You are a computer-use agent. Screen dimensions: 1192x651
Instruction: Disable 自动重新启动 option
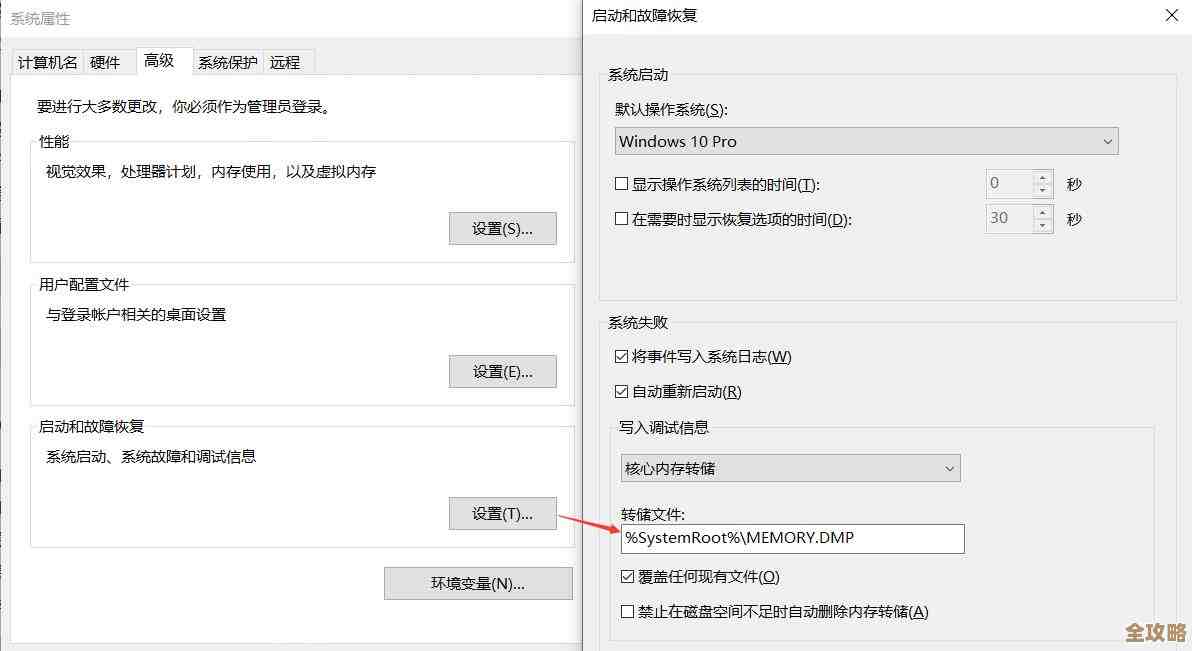pyautogui.click(x=621, y=391)
